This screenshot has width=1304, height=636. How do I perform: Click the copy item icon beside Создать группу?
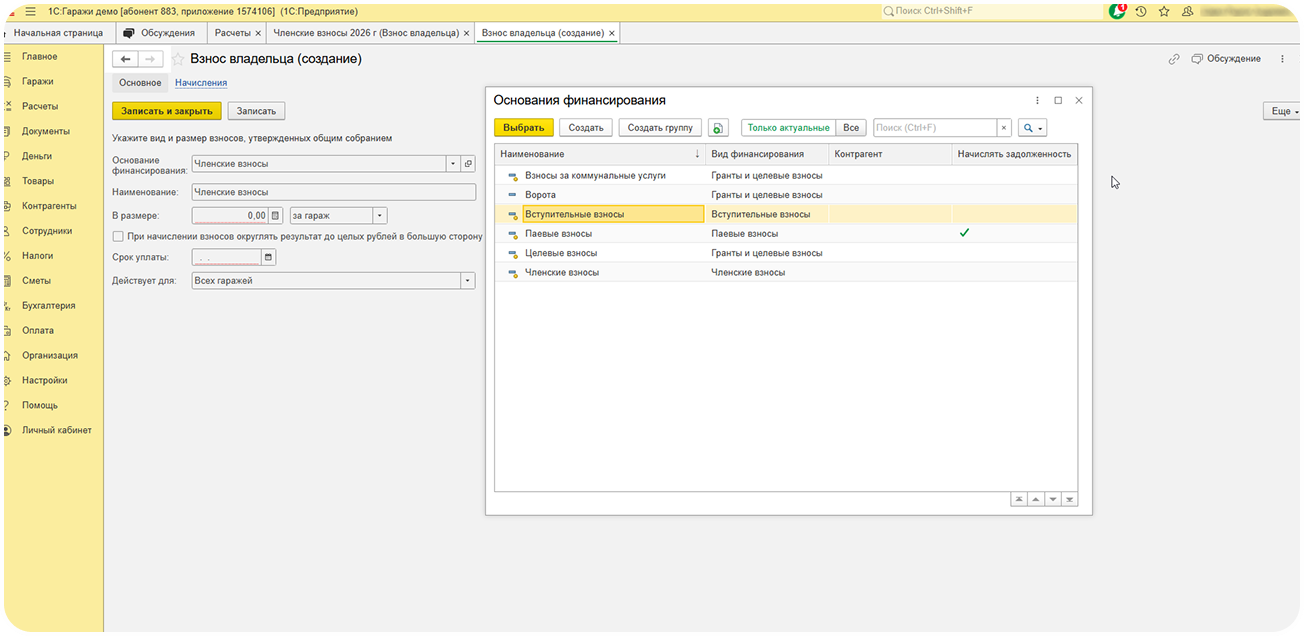point(718,128)
